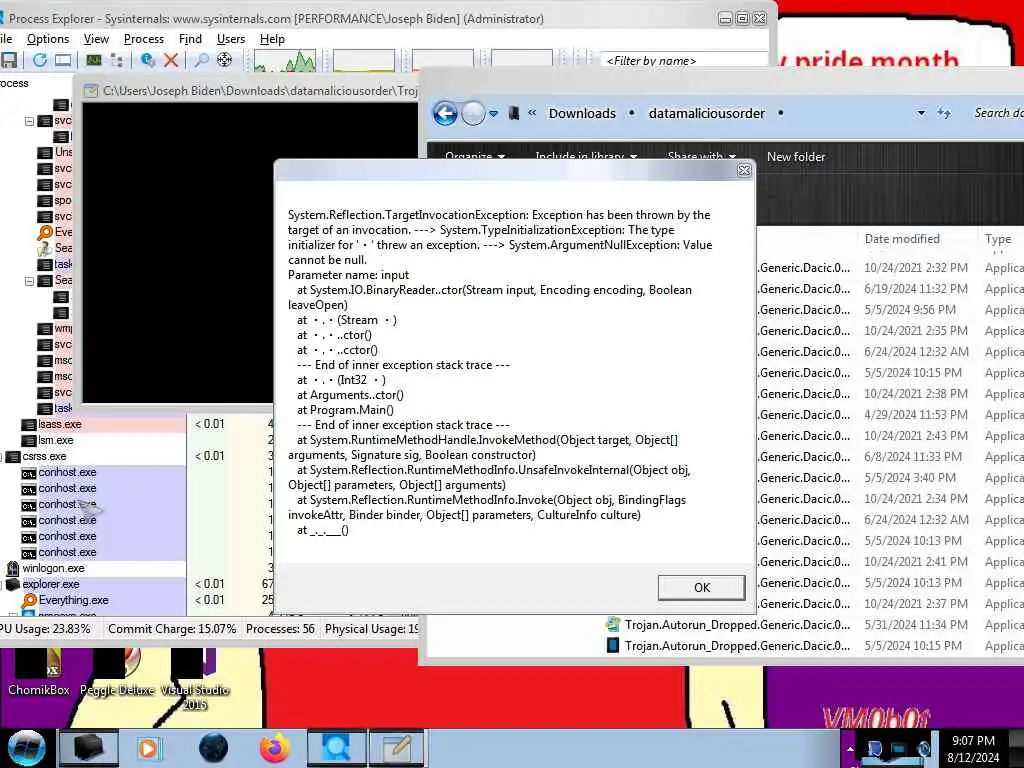This screenshot has width=1024, height=768.
Task: Click the Save icon in Process Explorer toolbar
Action: click(8, 61)
